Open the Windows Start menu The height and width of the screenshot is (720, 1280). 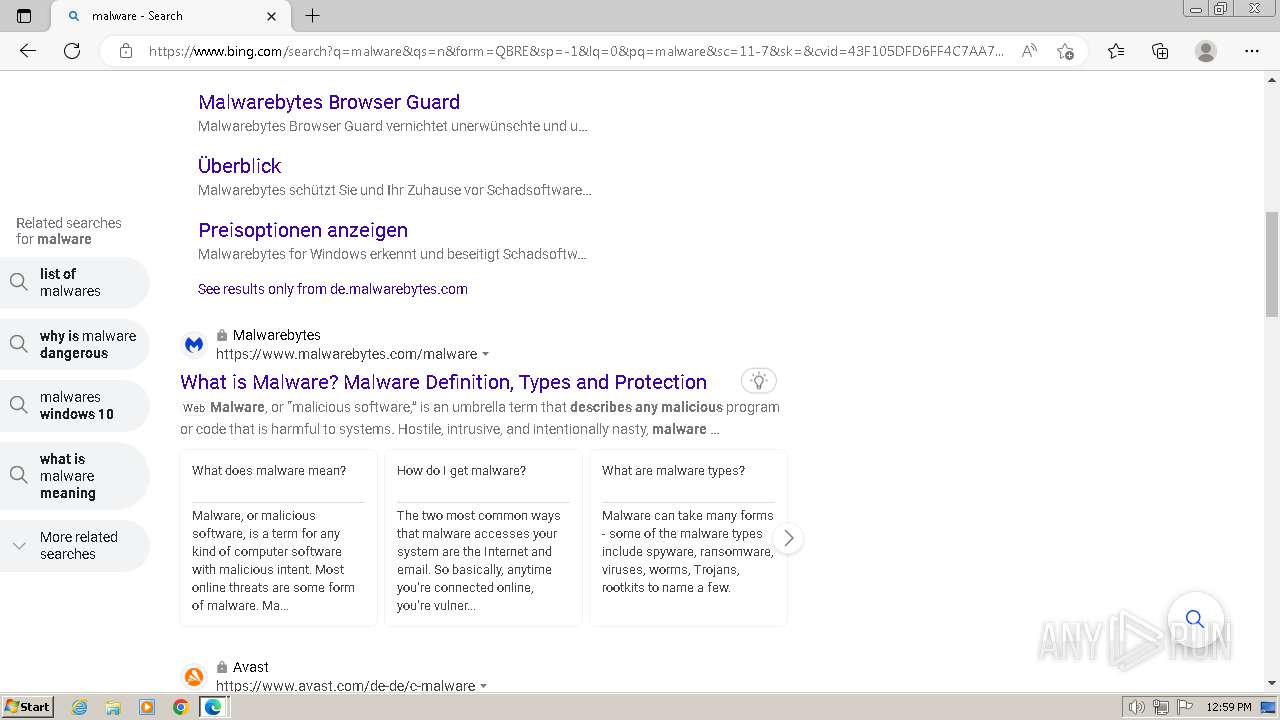[x=27, y=707]
